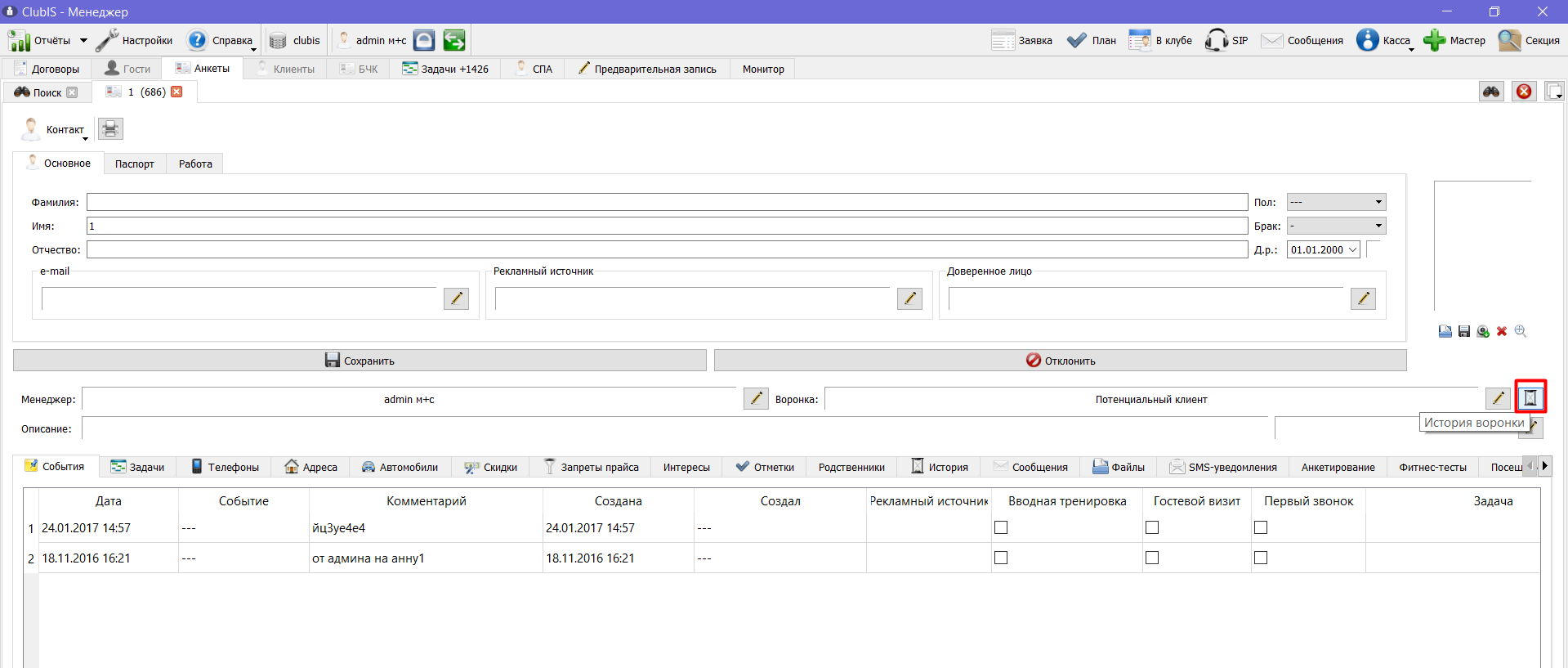Click into the Фамилия input field

[x=667, y=202]
